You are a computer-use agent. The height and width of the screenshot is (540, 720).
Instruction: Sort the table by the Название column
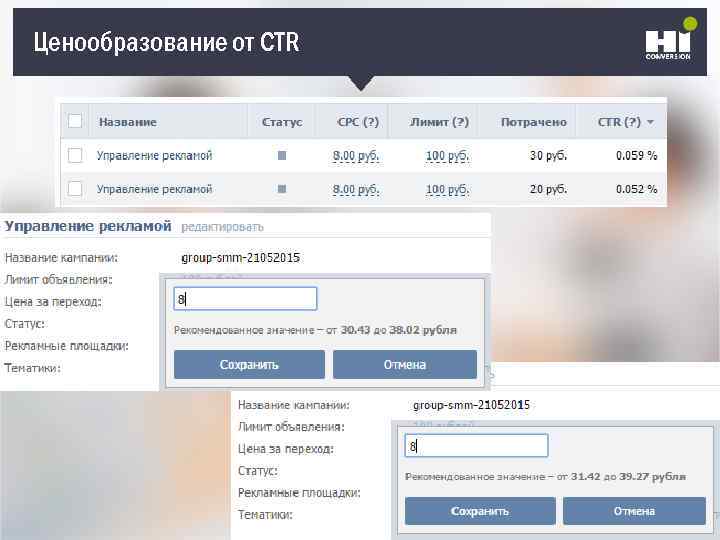coord(128,122)
